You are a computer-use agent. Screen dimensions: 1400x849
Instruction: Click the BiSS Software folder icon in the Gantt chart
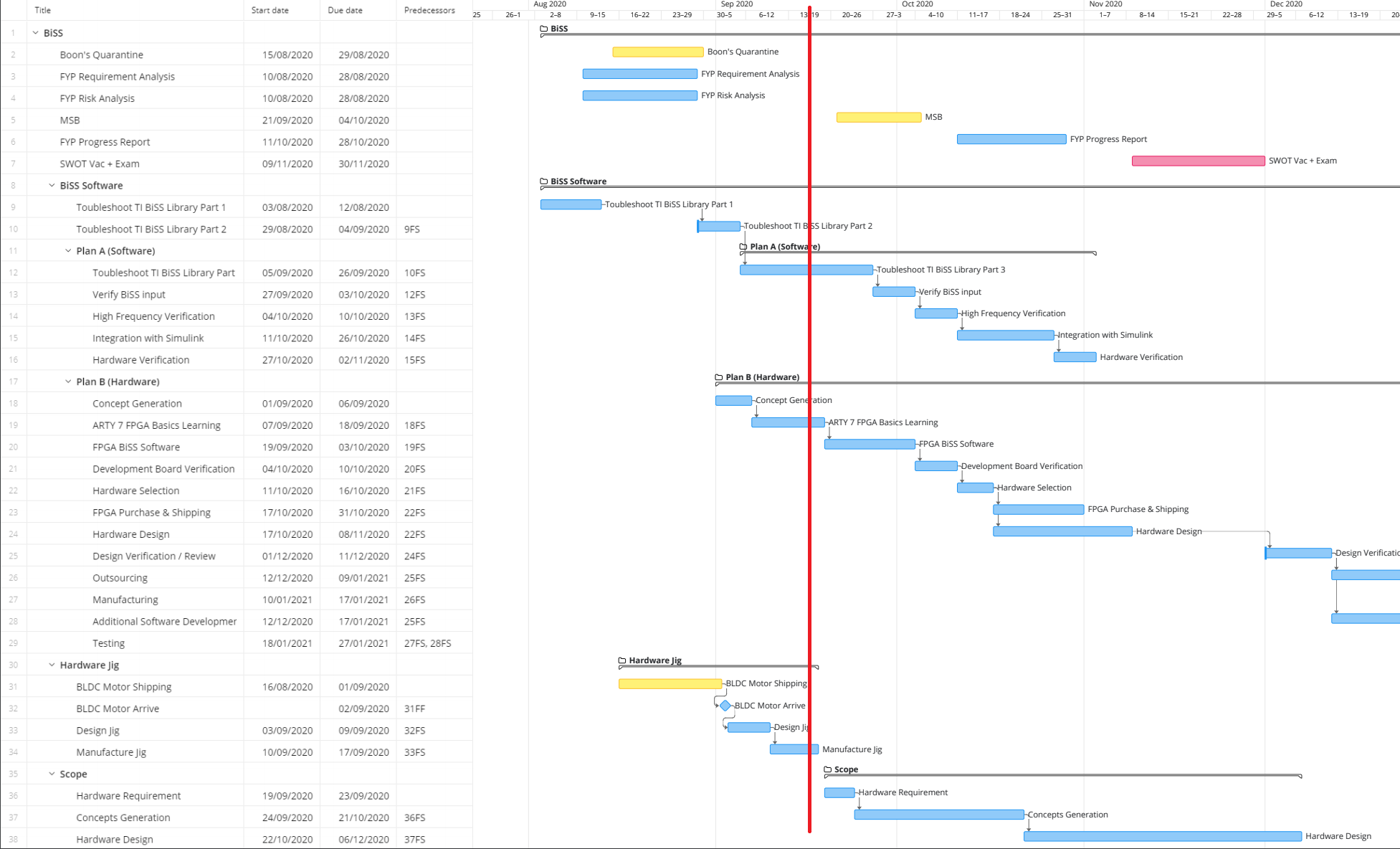pyautogui.click(x=543, y=181)
